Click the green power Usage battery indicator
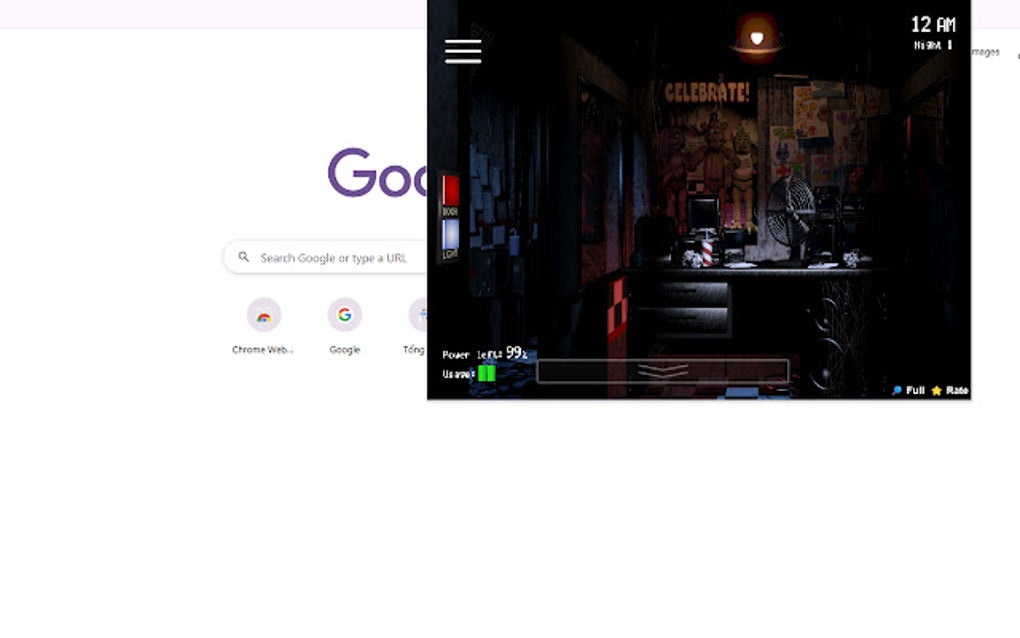Image resolution: width=1020 pixels, height=638 pixels. [486, 373]
